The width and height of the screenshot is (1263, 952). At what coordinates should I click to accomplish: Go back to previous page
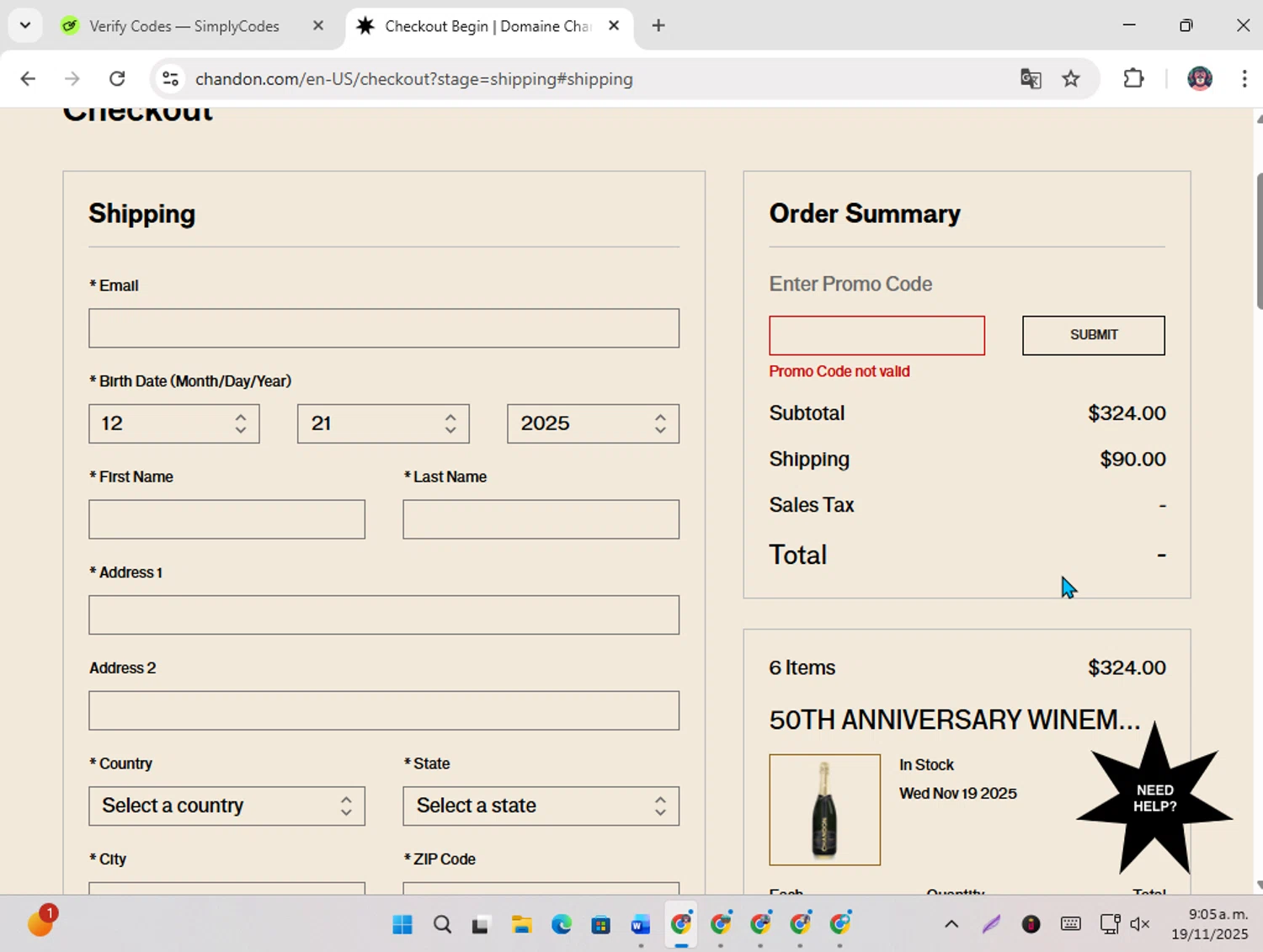coord(28,78)
